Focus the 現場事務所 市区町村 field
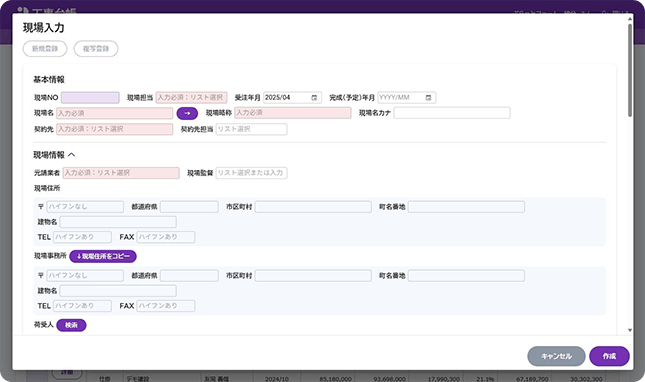 point(313,276)
